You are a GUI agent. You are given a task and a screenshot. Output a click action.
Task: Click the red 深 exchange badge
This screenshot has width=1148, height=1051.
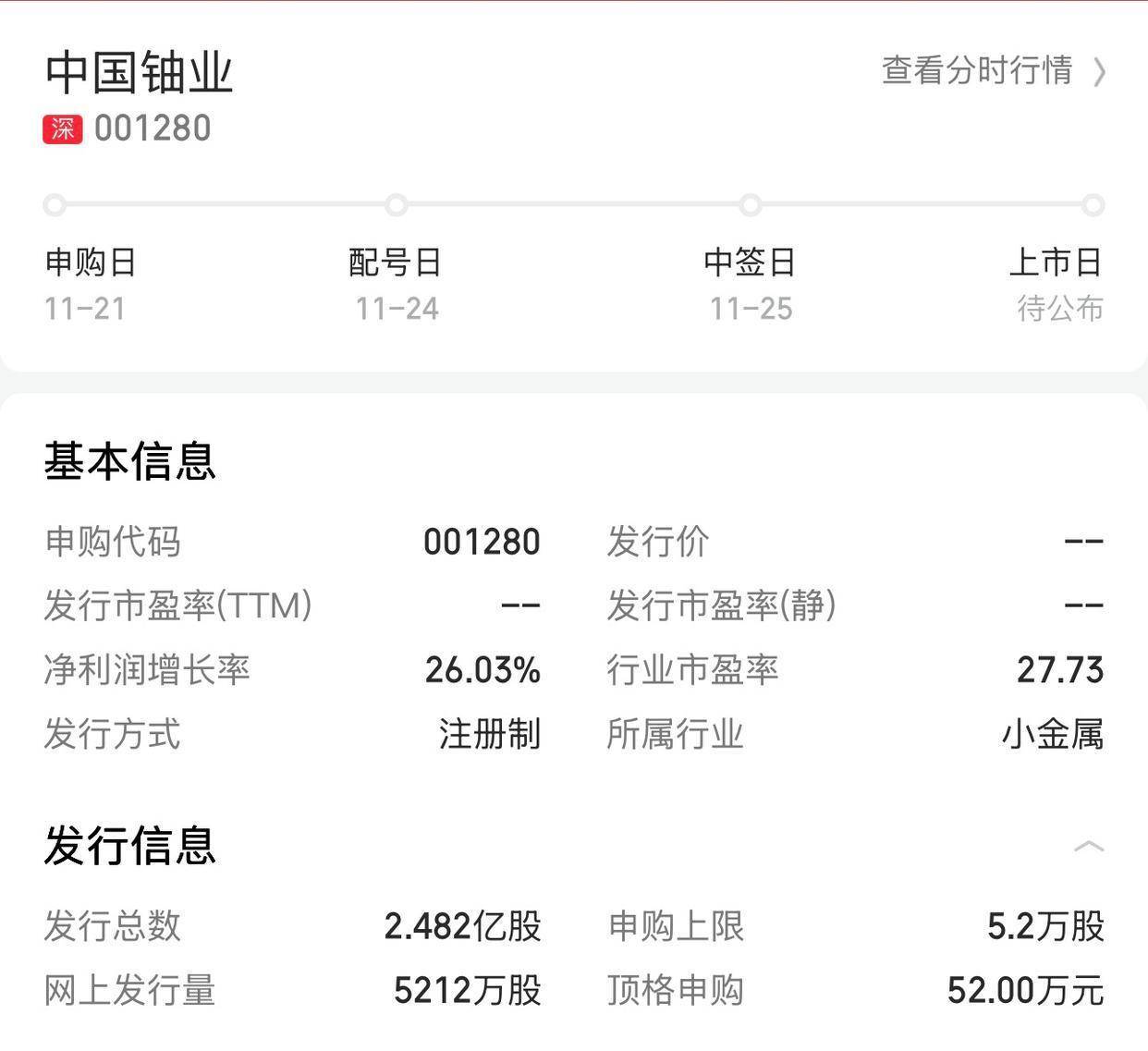click(x=62, y=128)
